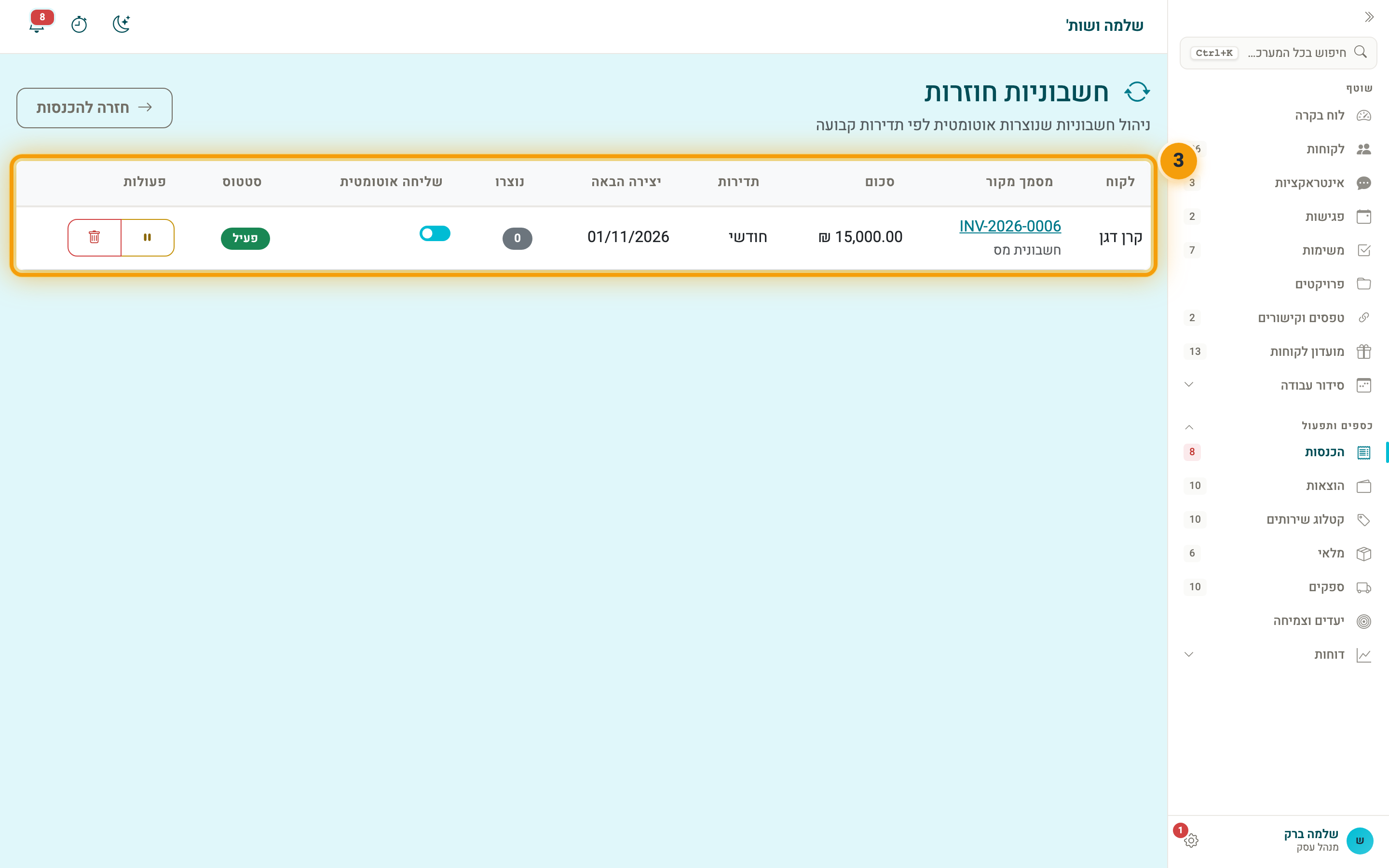
Task: Click the search magnifier icon
Action: pyautogui.click(x=1360, y=52)
